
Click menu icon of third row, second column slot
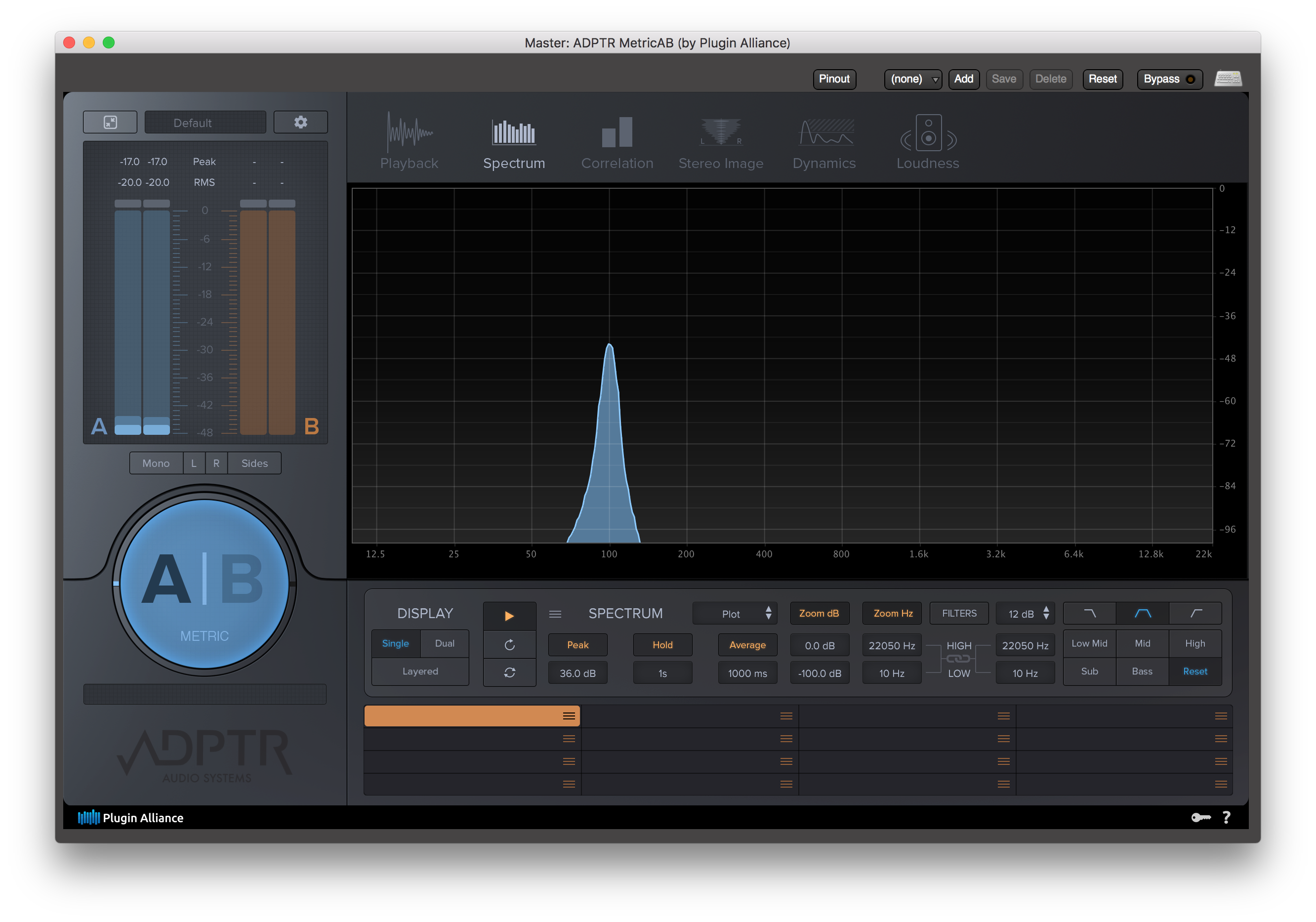pos(786,761)
